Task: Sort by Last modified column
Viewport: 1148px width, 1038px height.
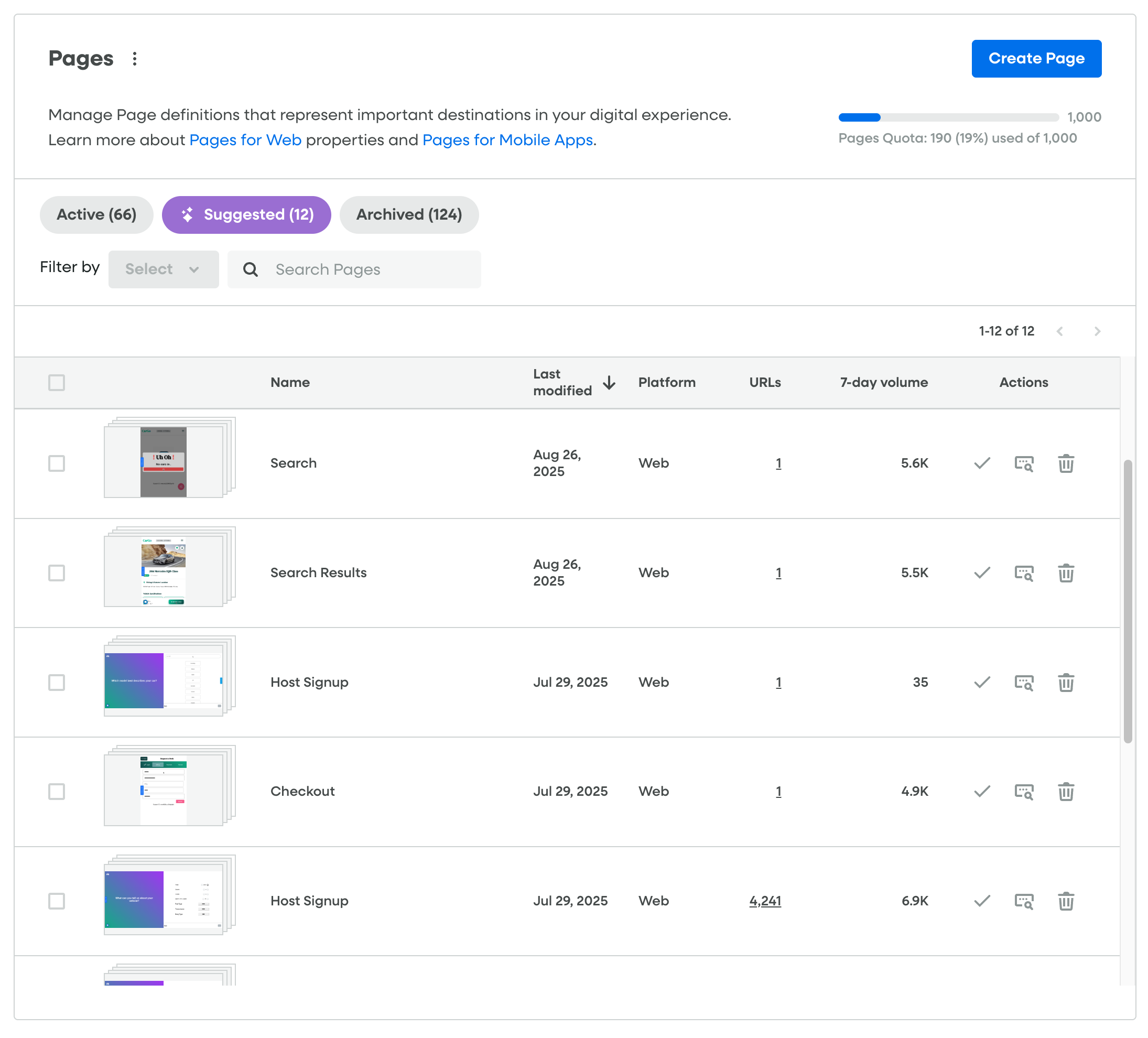Action: [x=609, y=383]
